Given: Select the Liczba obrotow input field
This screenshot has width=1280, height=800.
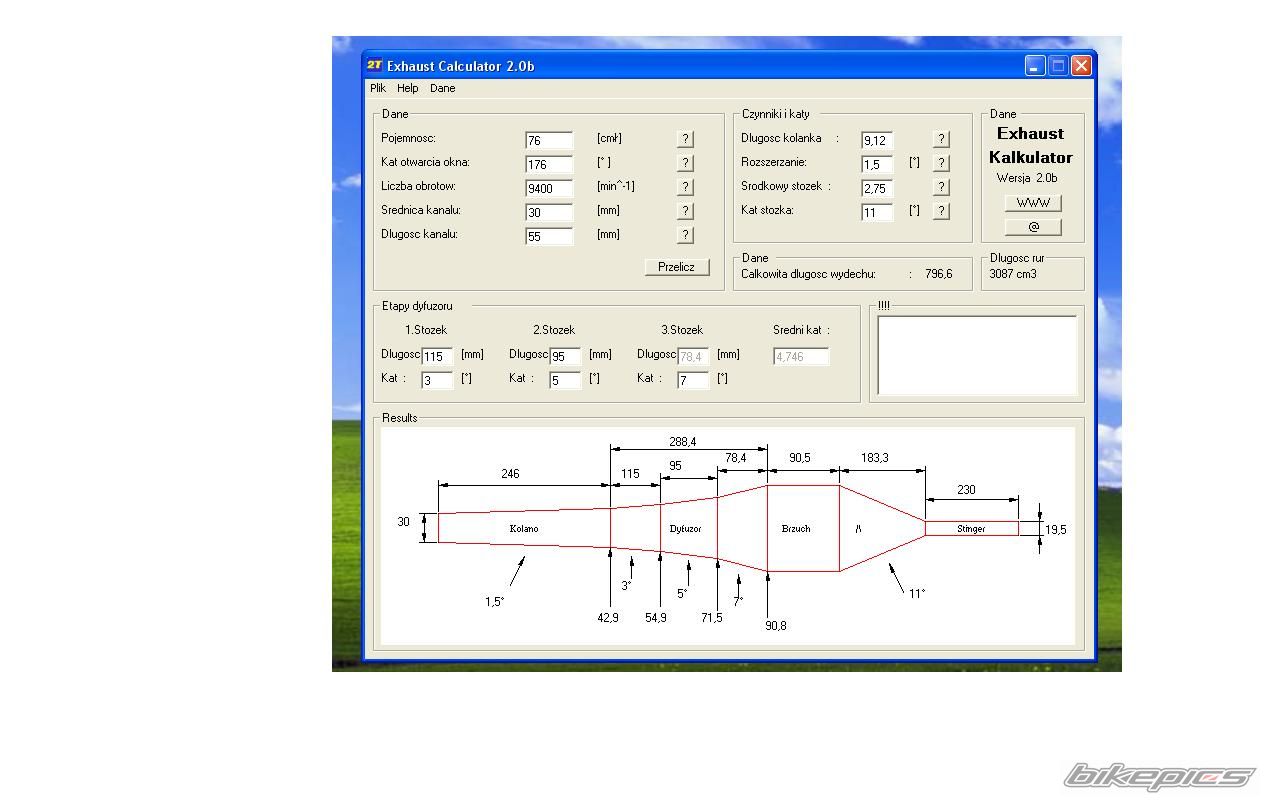Looking at the screenshot, I should tap(549, 188).
